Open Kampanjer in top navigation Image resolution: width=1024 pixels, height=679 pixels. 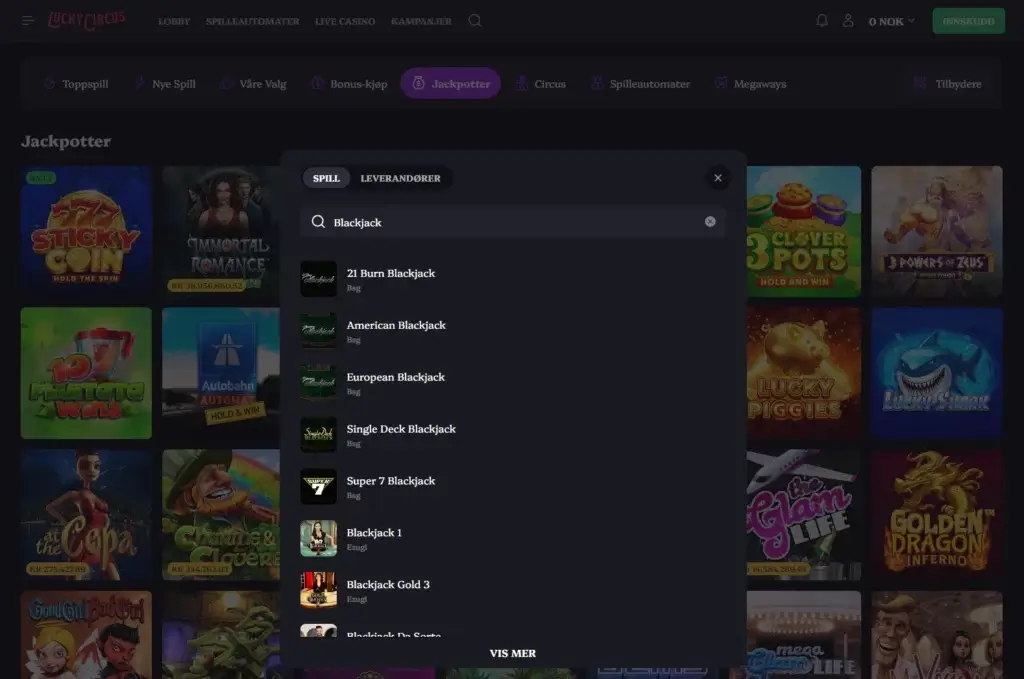click(421, 22)
